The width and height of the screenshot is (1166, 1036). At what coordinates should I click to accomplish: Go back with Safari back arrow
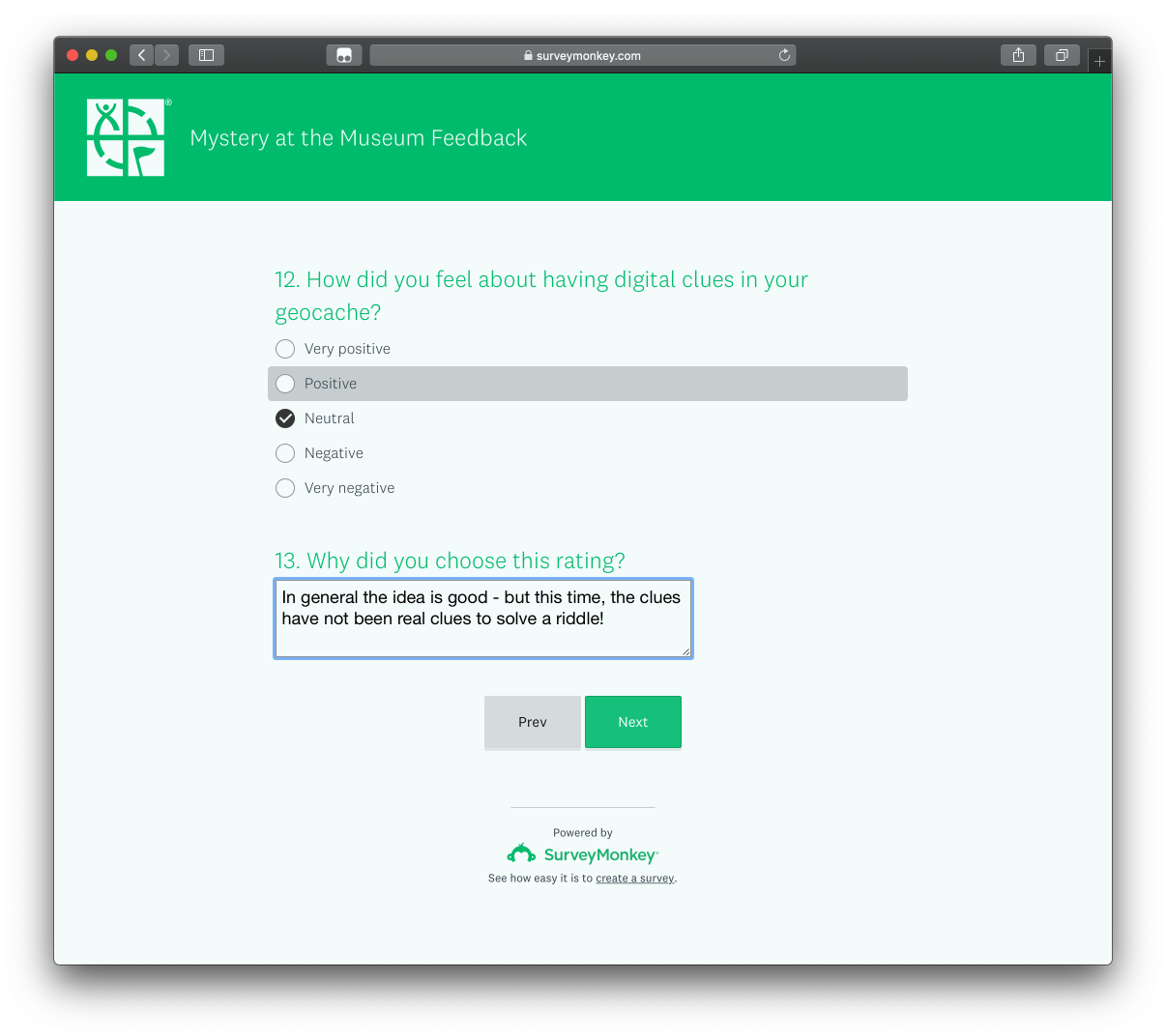click(142, 55)
